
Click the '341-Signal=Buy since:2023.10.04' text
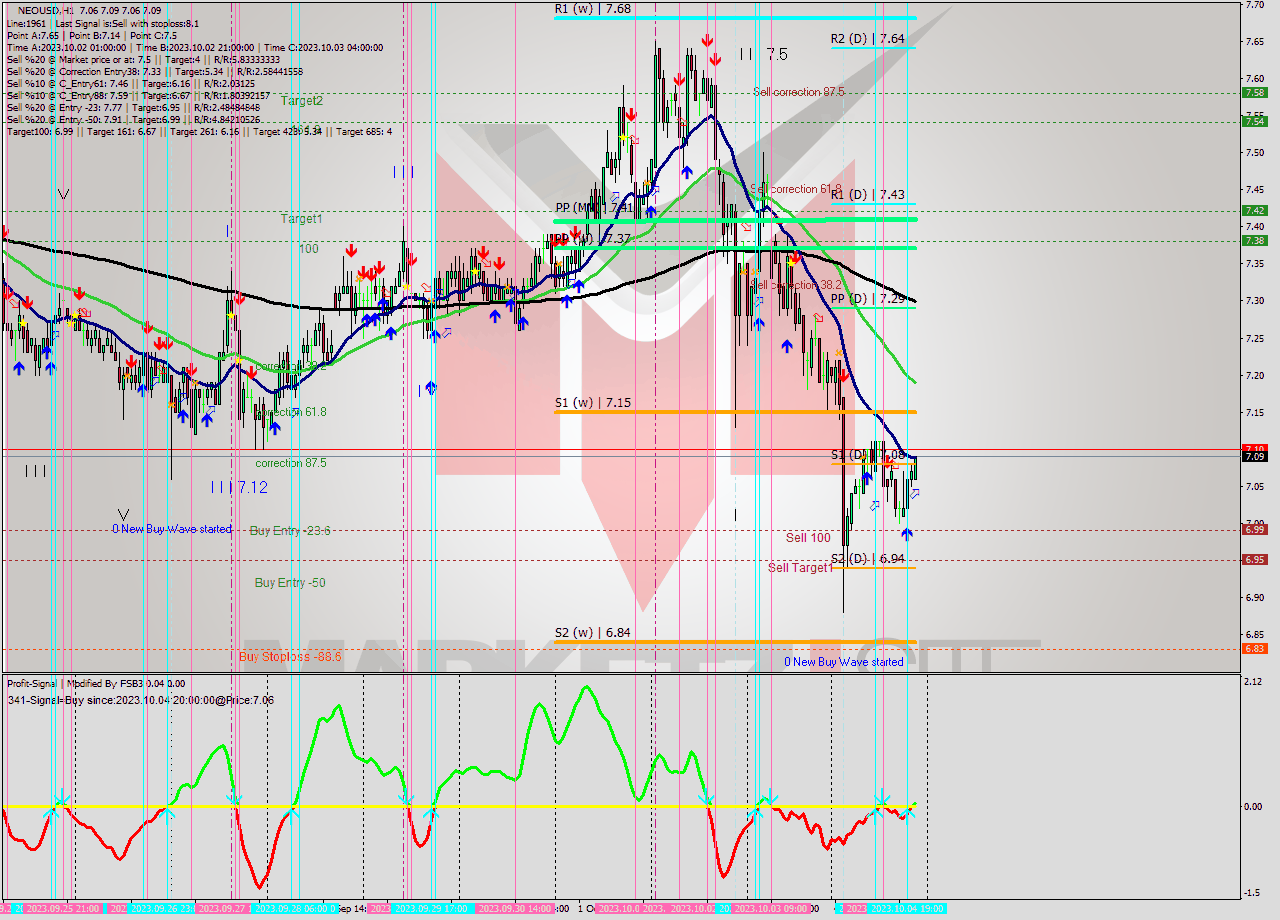coord(140,701)
